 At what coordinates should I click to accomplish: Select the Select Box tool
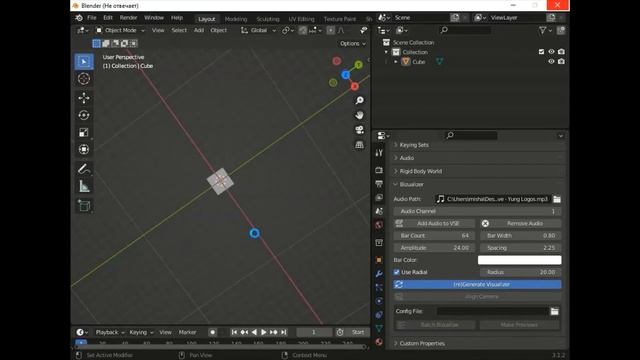(84, 62)
